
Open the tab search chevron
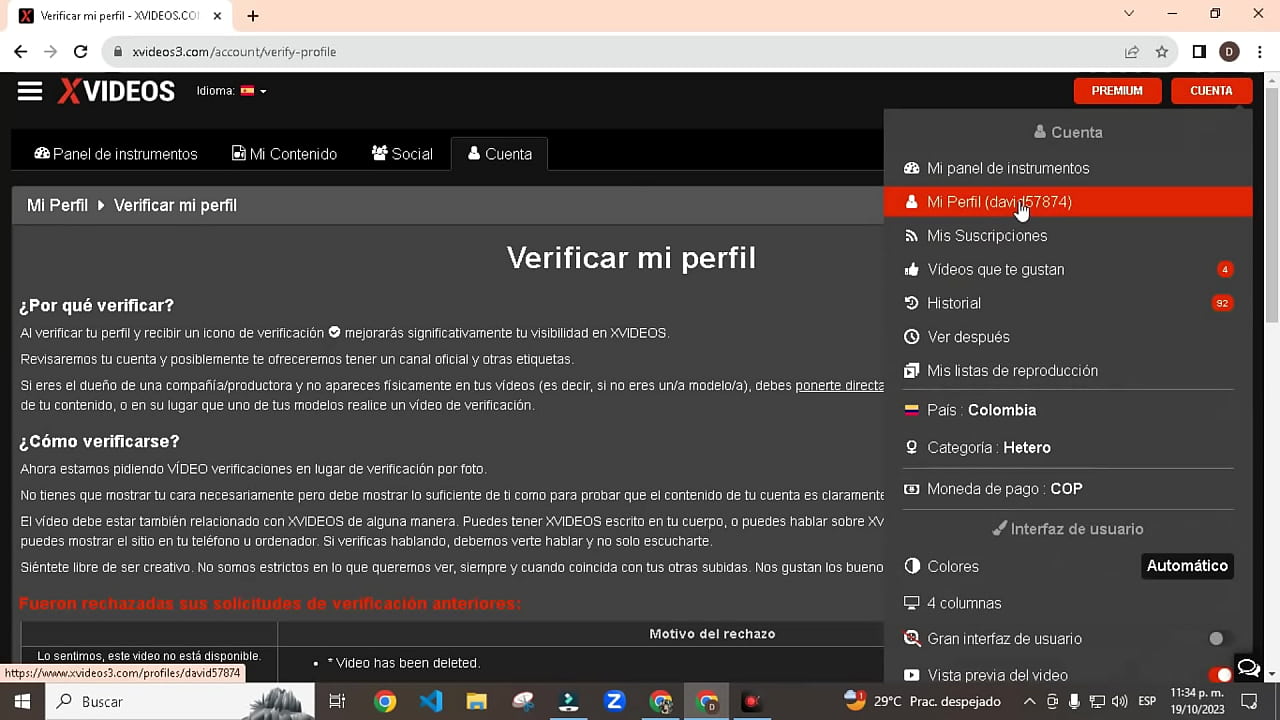[x=1129, y=14]
